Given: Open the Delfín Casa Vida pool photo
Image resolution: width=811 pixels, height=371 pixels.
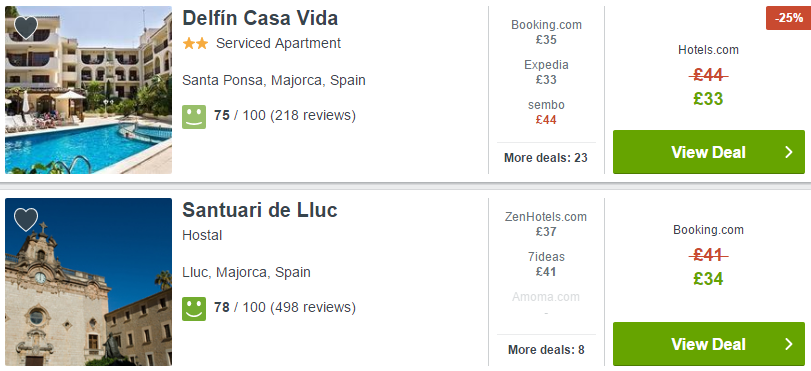Looking at the screenshot, I should 88,90.
